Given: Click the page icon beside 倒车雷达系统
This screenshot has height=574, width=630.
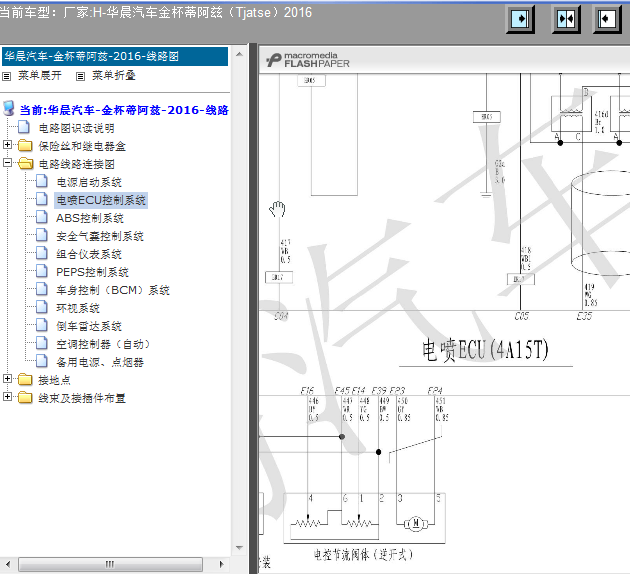Looking at the screenshot, I should pyautogui.click(x=42, y=325).
